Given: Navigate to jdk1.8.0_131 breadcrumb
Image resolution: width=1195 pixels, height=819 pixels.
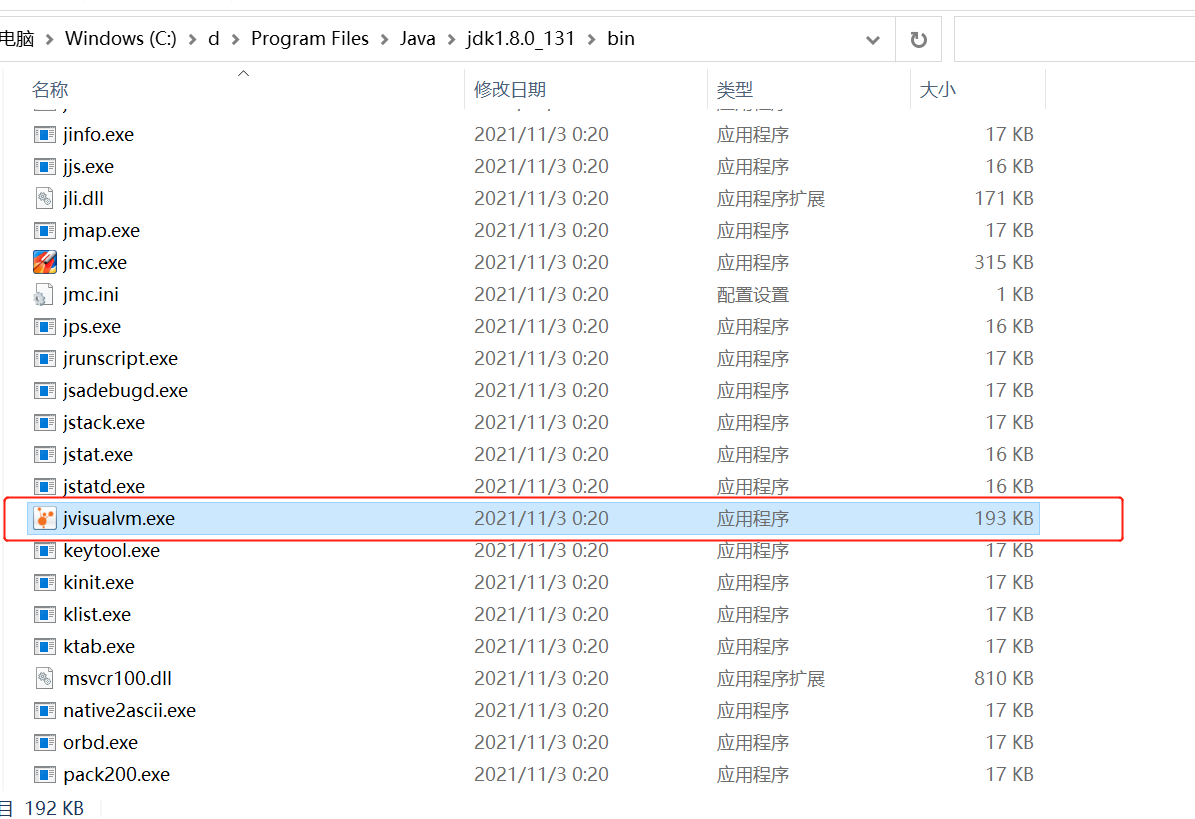Looking at the screenshot, I should click(x=521, y=39).
